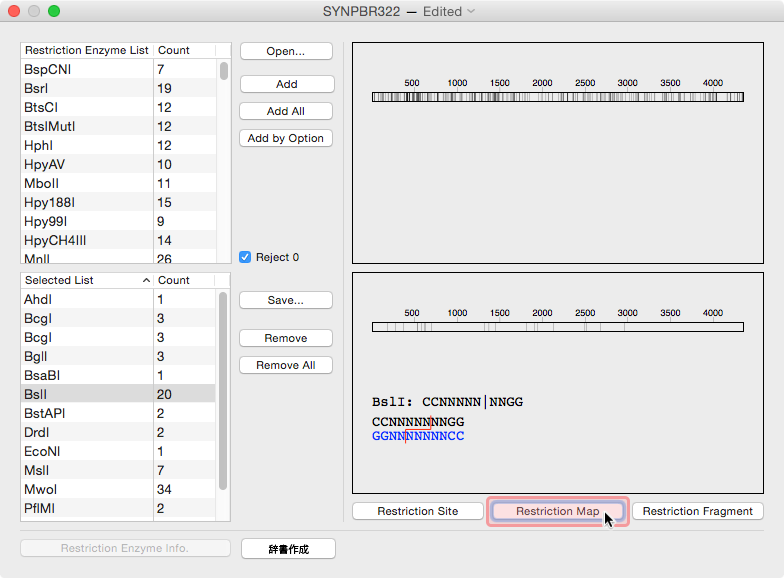Select the Restriction Fragment view
The width and height of the screenshot is (784, 578).
(x=697, y=511)
